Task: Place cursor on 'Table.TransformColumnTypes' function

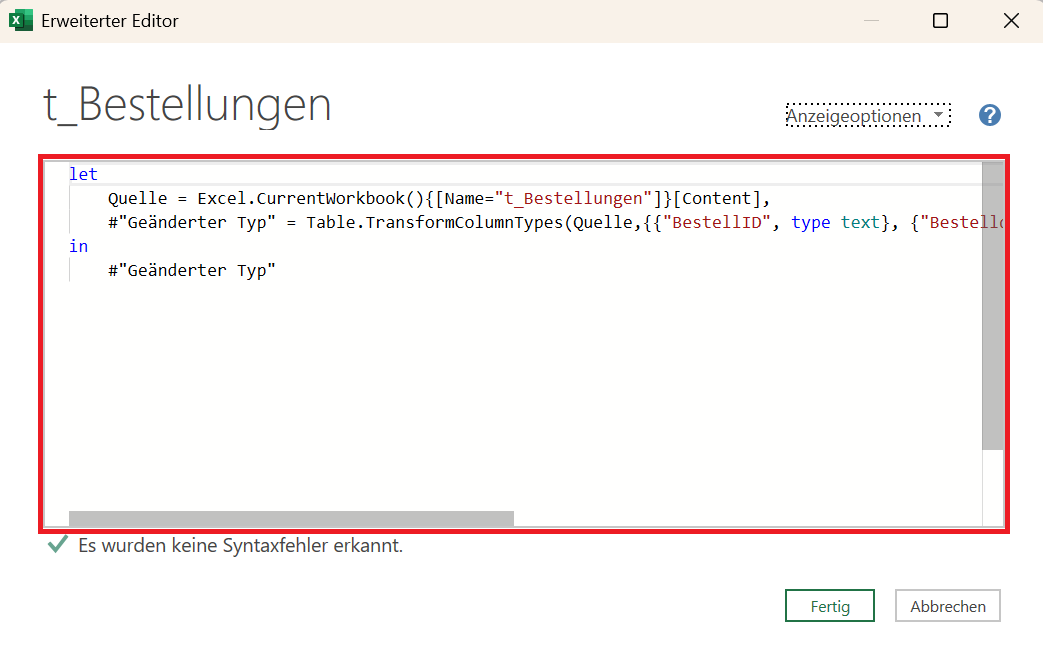Action: click(435, 222)
